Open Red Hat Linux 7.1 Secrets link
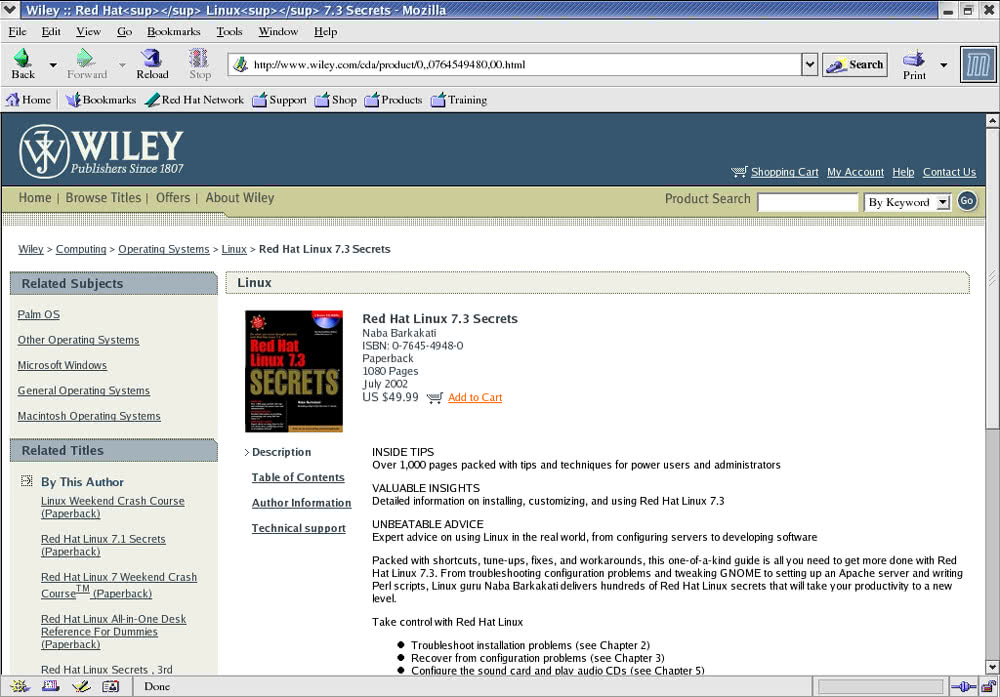The height and width of the screenshot is (697, 1000). click(x=103, y=545)
